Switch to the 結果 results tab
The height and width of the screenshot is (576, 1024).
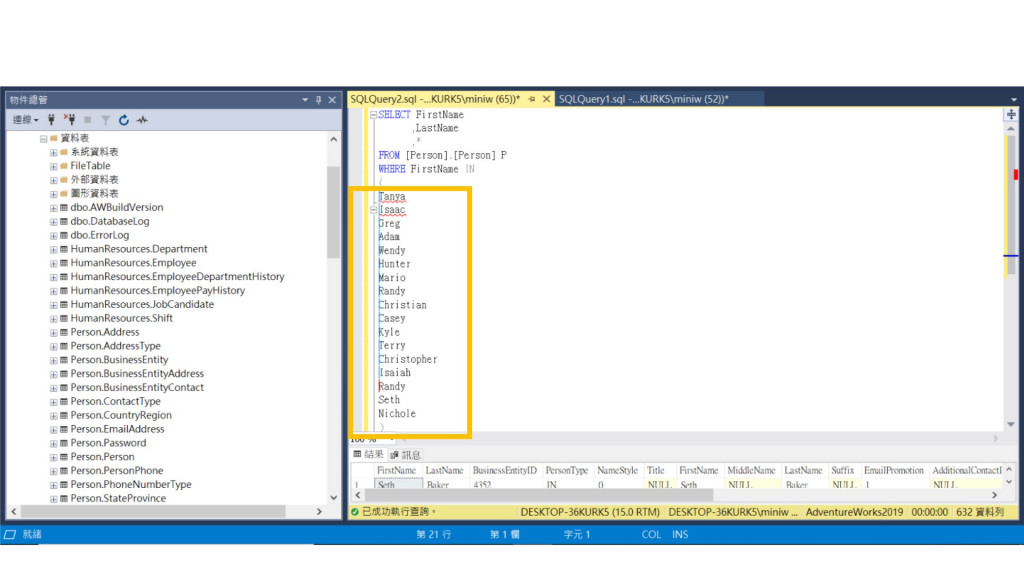368,455
